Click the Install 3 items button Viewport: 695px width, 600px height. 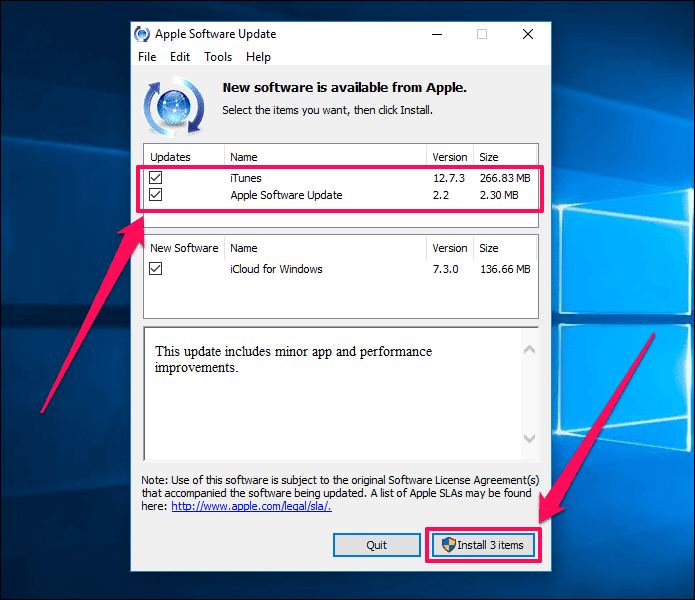coord(483,545)
